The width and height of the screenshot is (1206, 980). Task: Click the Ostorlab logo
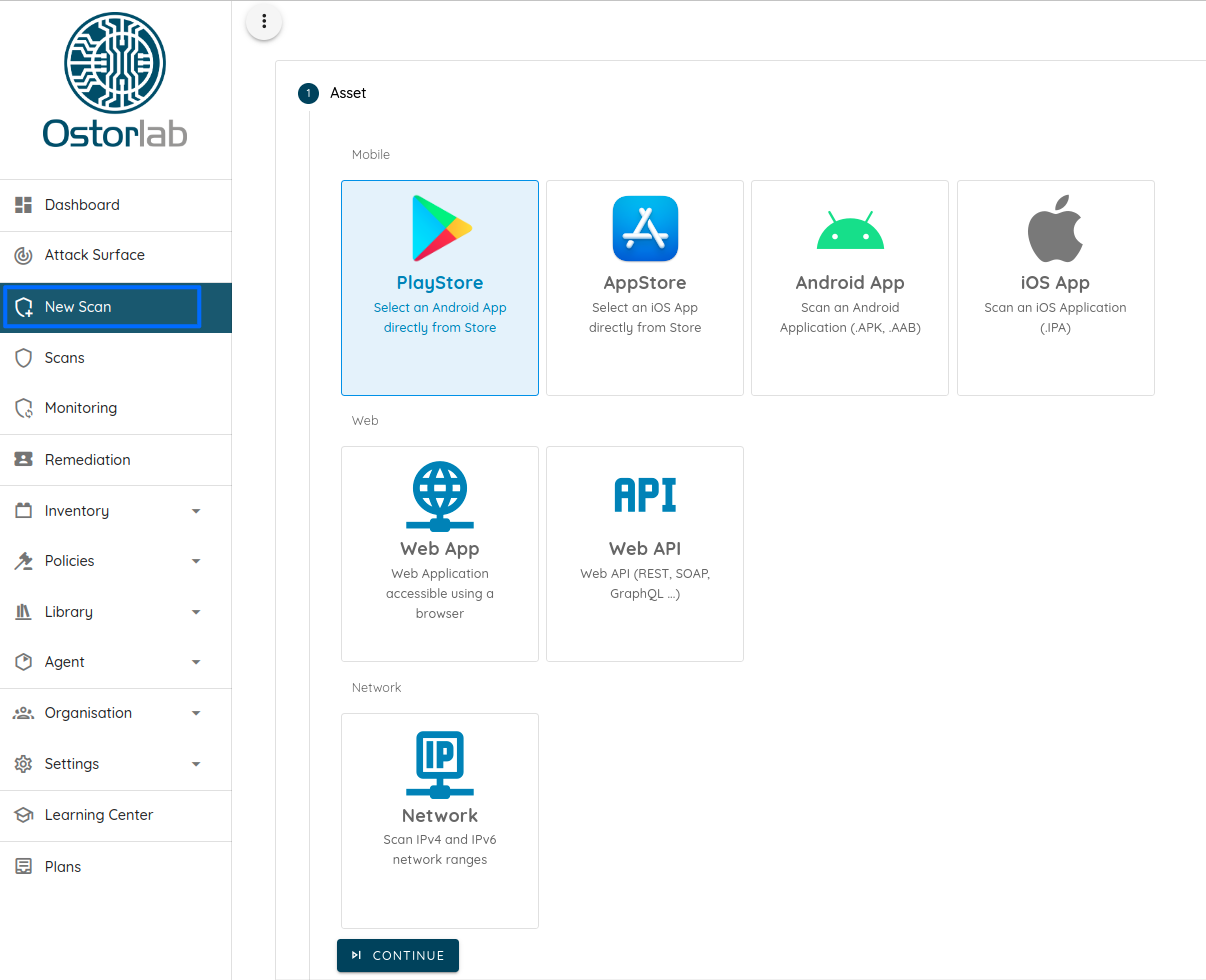(x=115, y=80)
